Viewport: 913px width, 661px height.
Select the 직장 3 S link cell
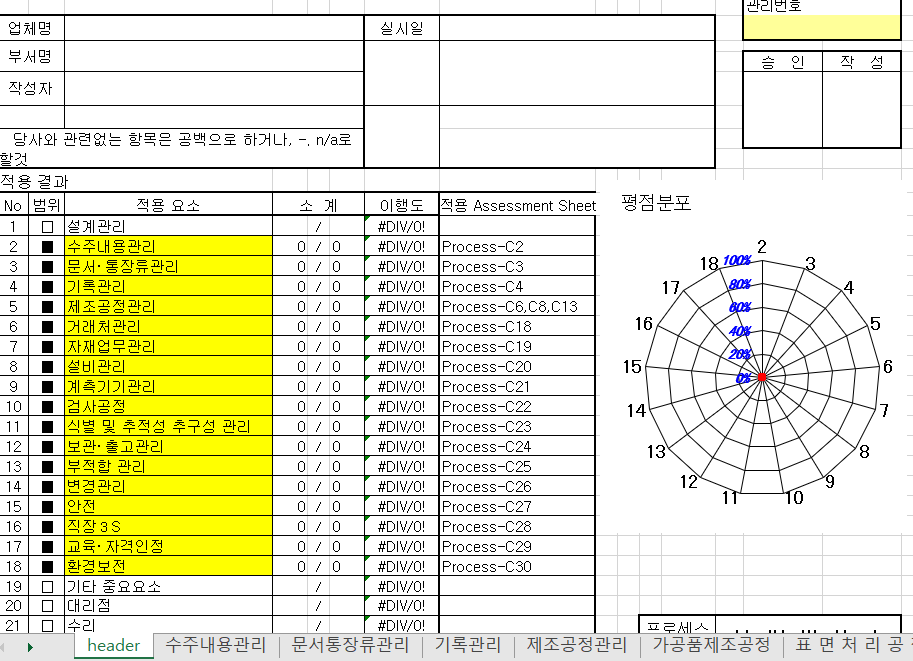[x=168, y=526]
